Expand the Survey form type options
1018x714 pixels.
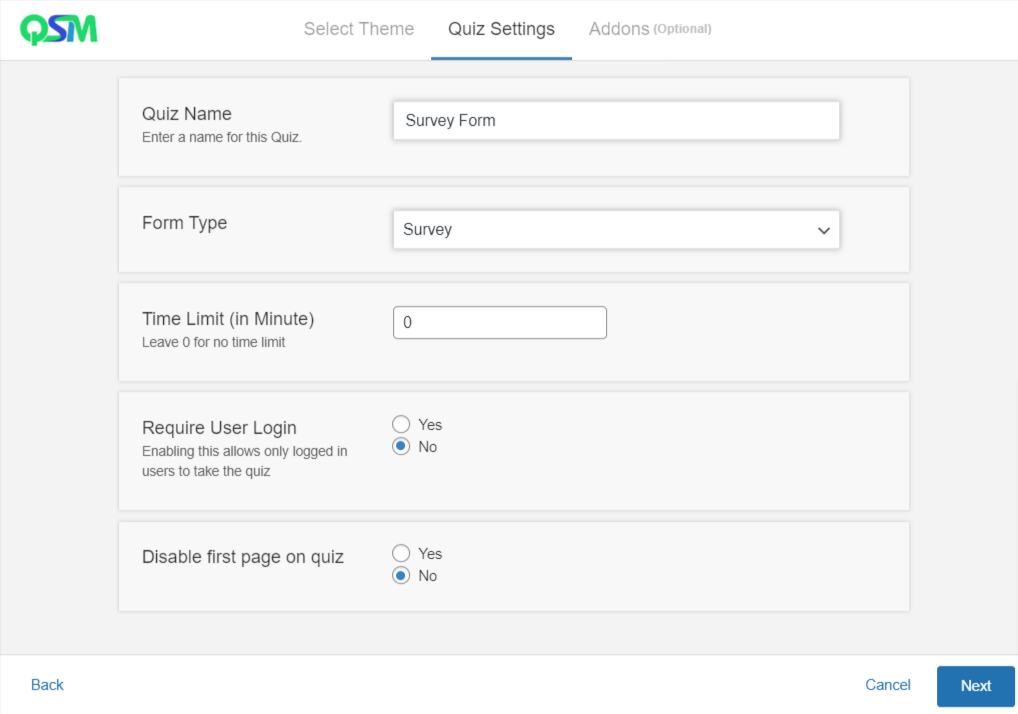615,230
